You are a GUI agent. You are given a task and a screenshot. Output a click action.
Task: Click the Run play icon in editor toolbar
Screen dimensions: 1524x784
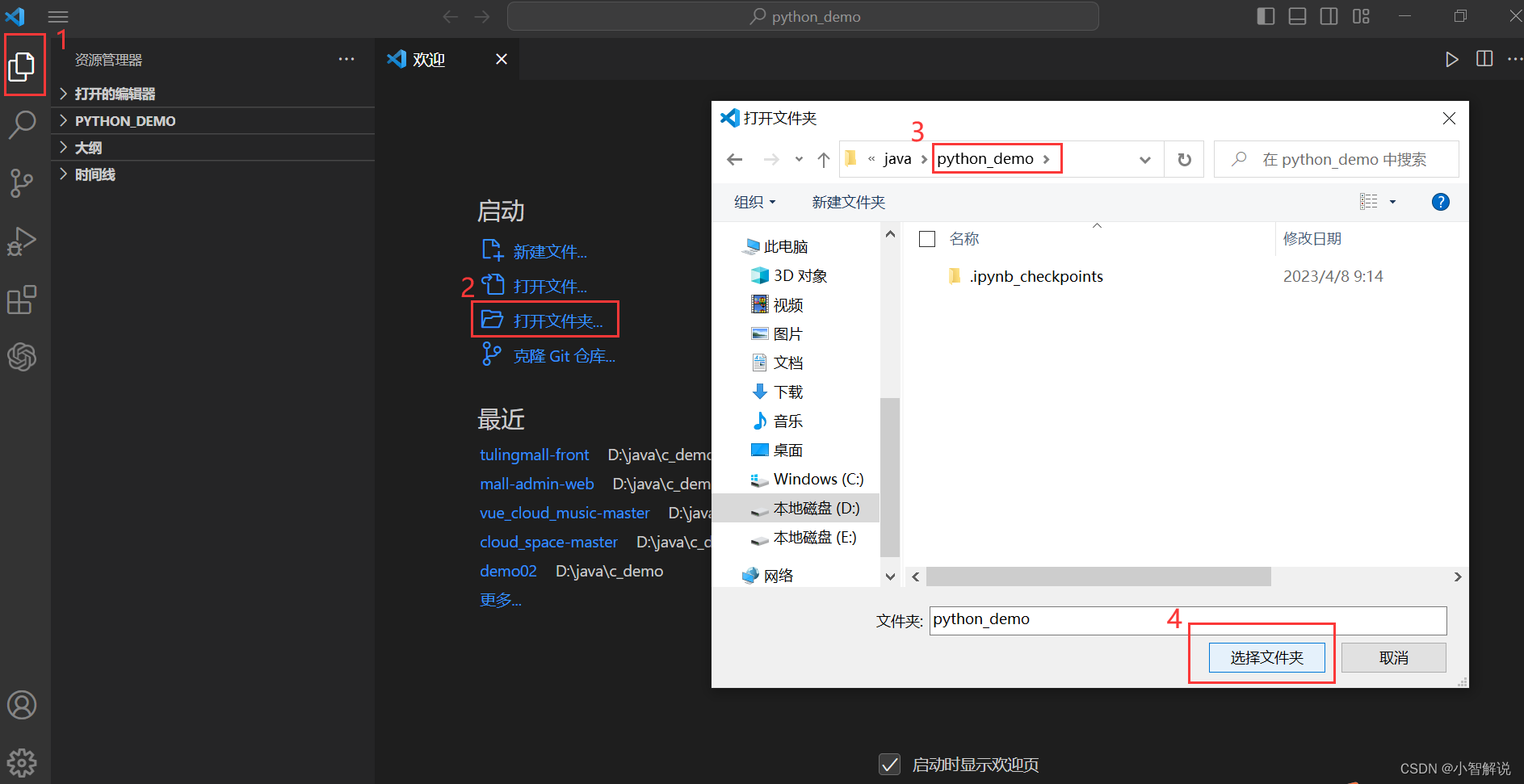[x=1451, y=59]
